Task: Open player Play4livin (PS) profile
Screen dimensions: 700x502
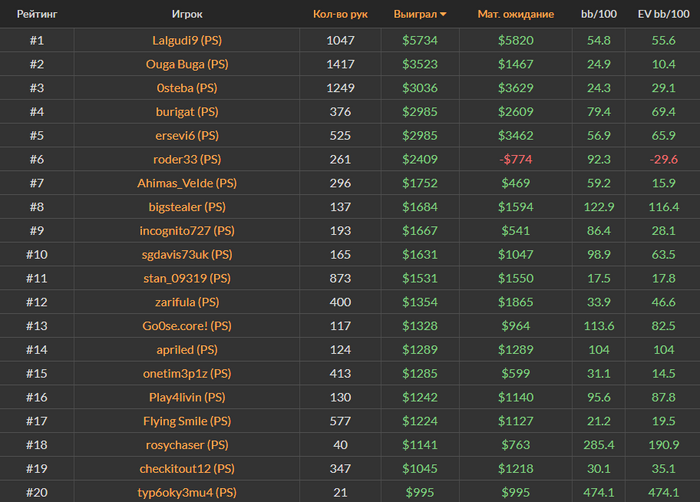Action: 186,397
